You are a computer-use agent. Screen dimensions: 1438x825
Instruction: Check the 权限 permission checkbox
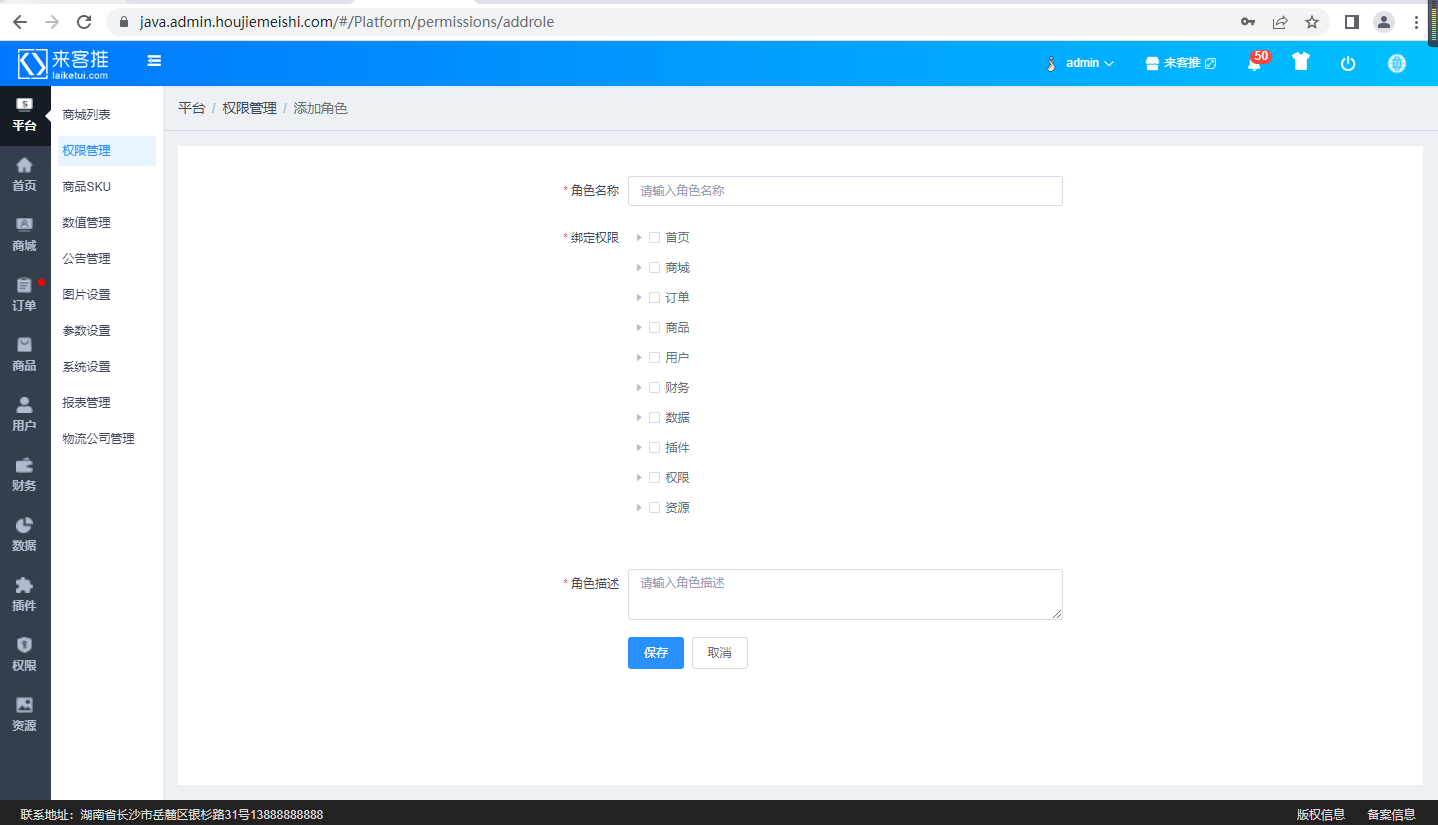click(654, 477)
